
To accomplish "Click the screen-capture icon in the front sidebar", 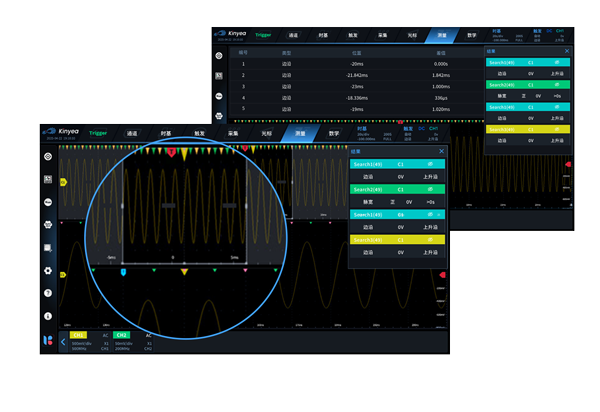I will 48,248.
